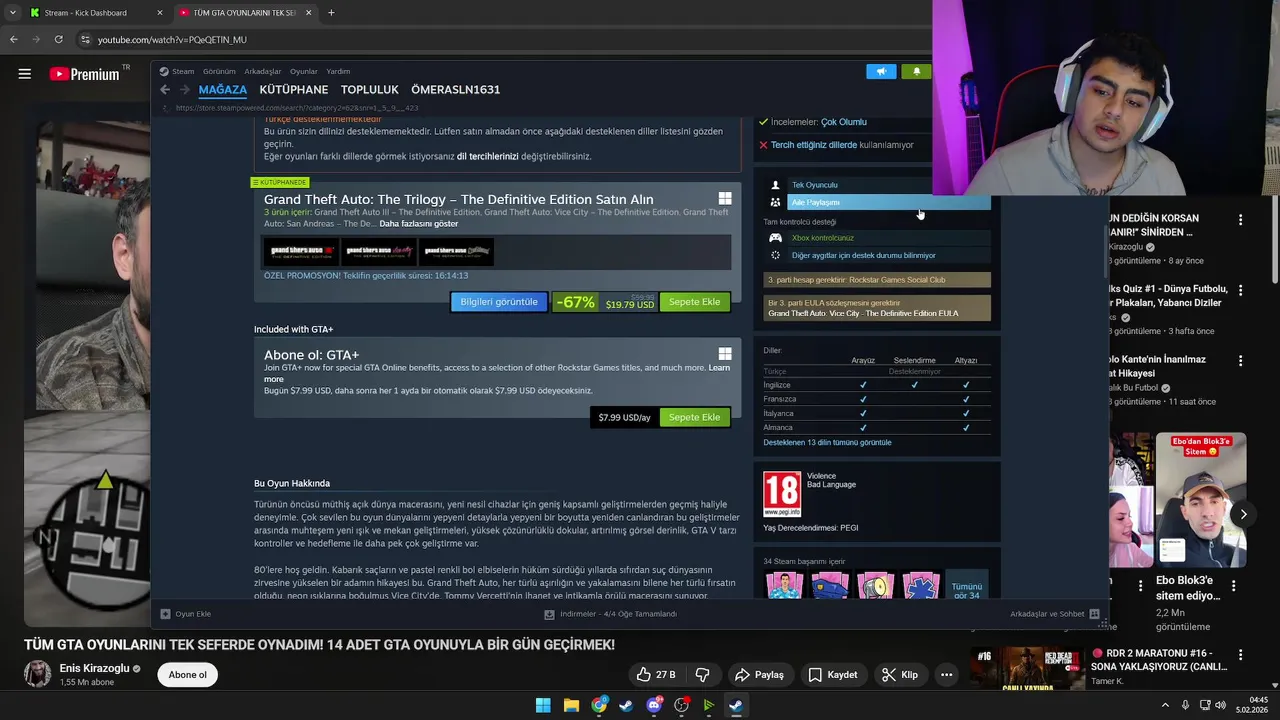Expand 'Daha fazlasını göster' in Trilogy contents
Viewport: 1280px width, 720px height.
[x=419, y=223]
